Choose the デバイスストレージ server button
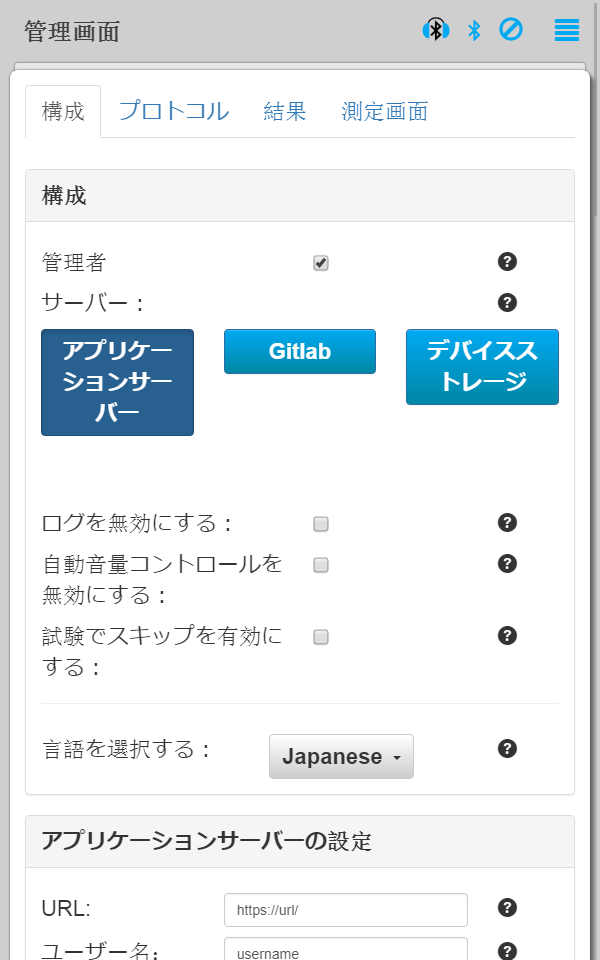 (482, 366)
